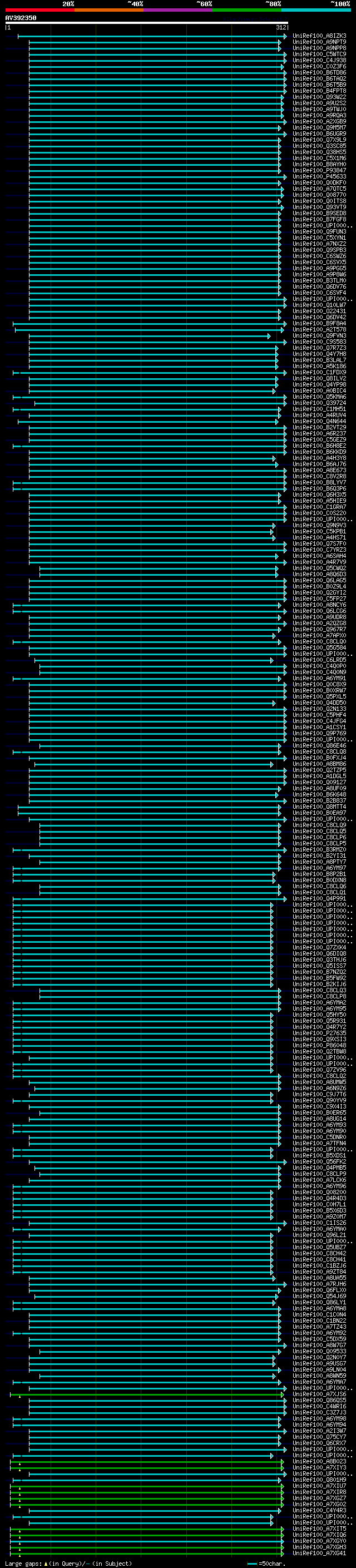Select the UniRef100_A7XGY0 label

point(319,1541)
